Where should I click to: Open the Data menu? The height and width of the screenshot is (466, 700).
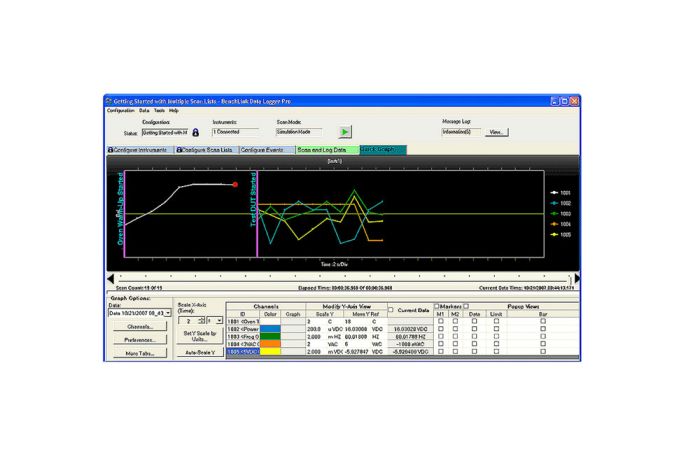(144, 111)
